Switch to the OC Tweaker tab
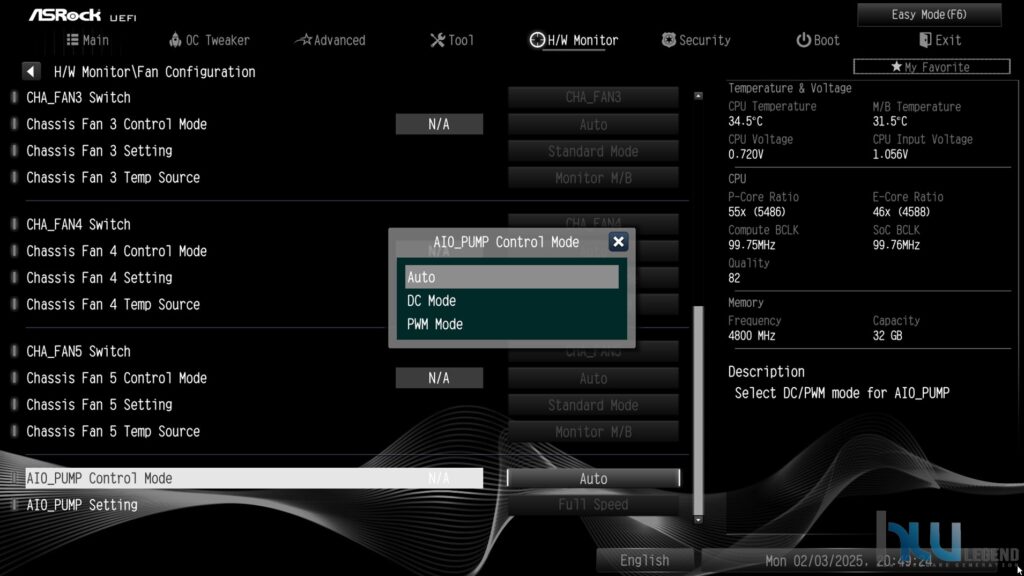The height and width of the screenshot is (576, 1024). [x=209, y=40]
